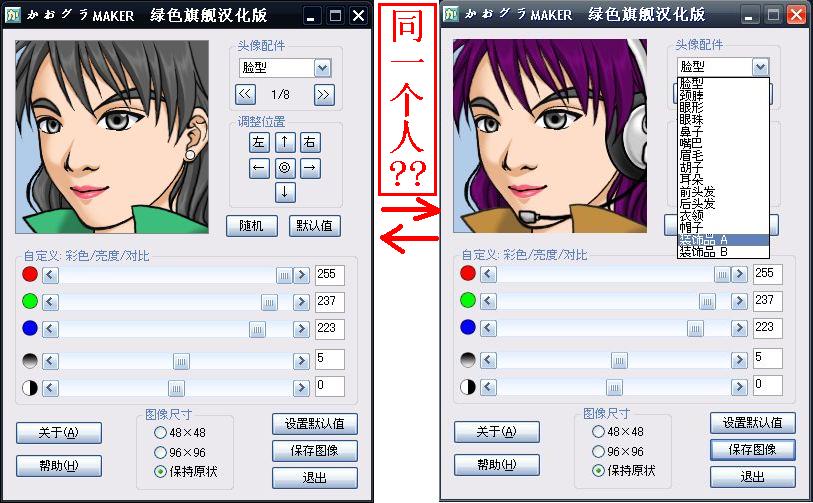Move part up in left window
The image size is (813, 503).
285,142
